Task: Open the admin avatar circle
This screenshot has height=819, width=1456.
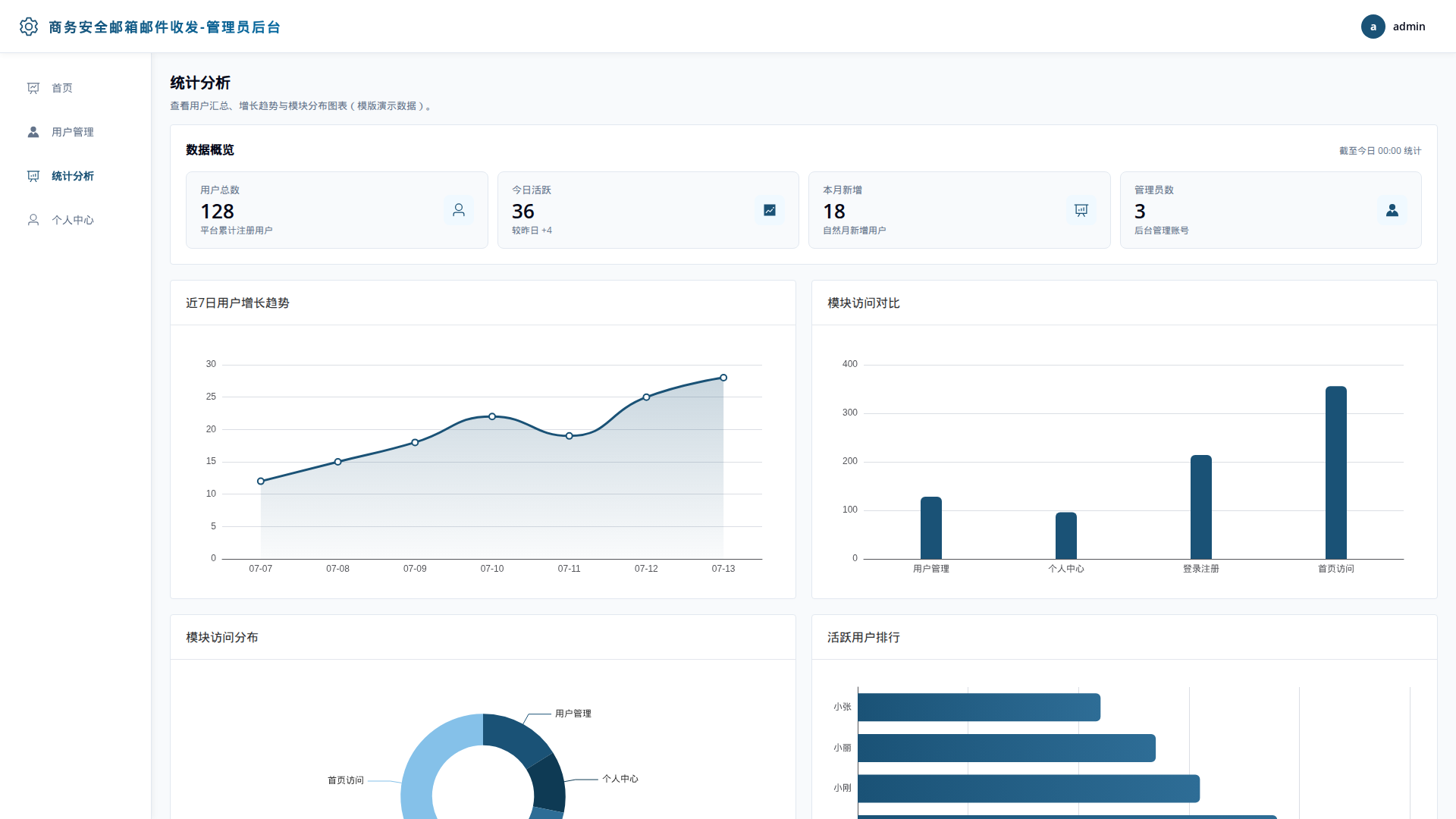Action: pyautogui.click(x=1373, y=27)
